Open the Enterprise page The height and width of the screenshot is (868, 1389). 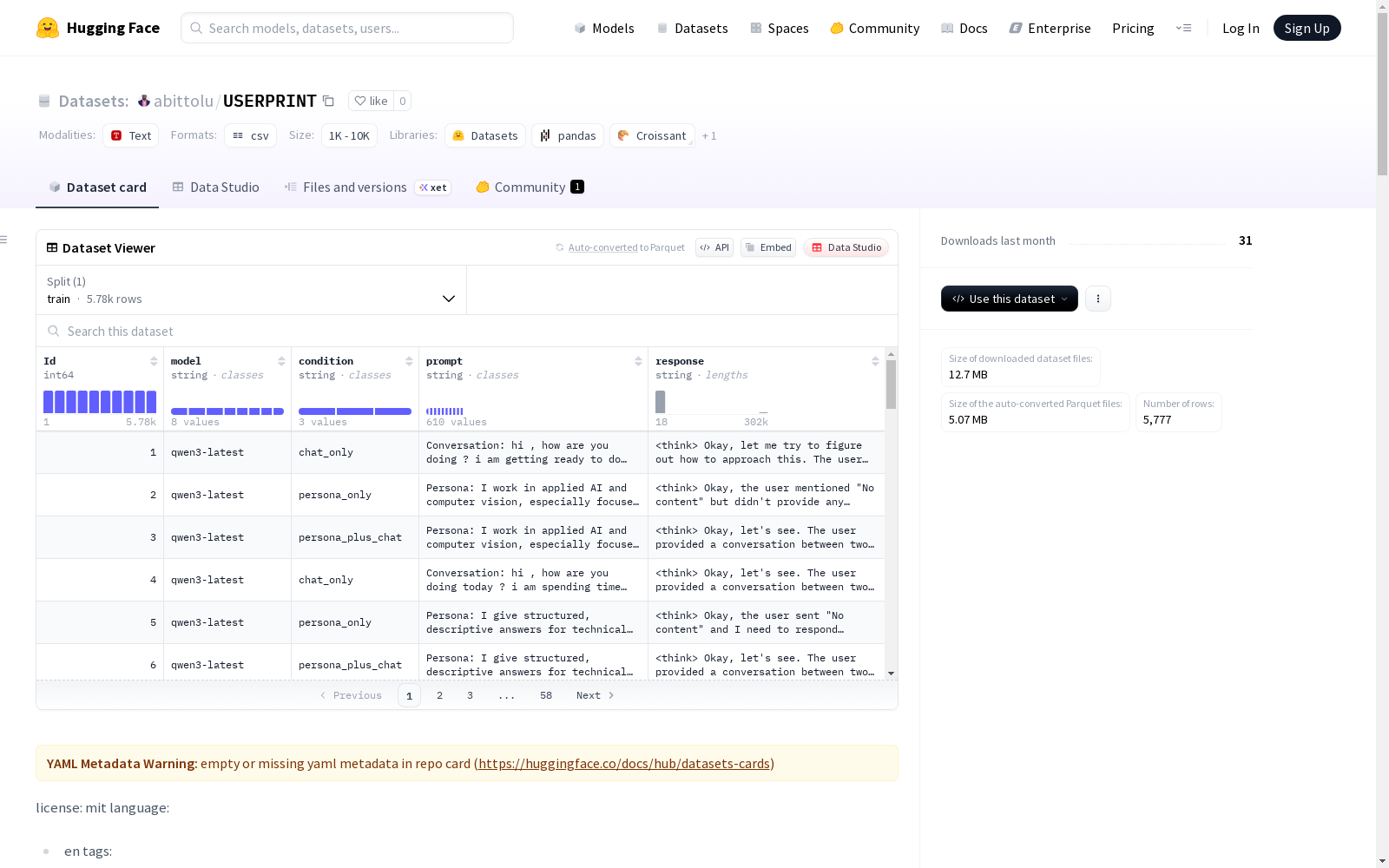(x=1050, y=28)
